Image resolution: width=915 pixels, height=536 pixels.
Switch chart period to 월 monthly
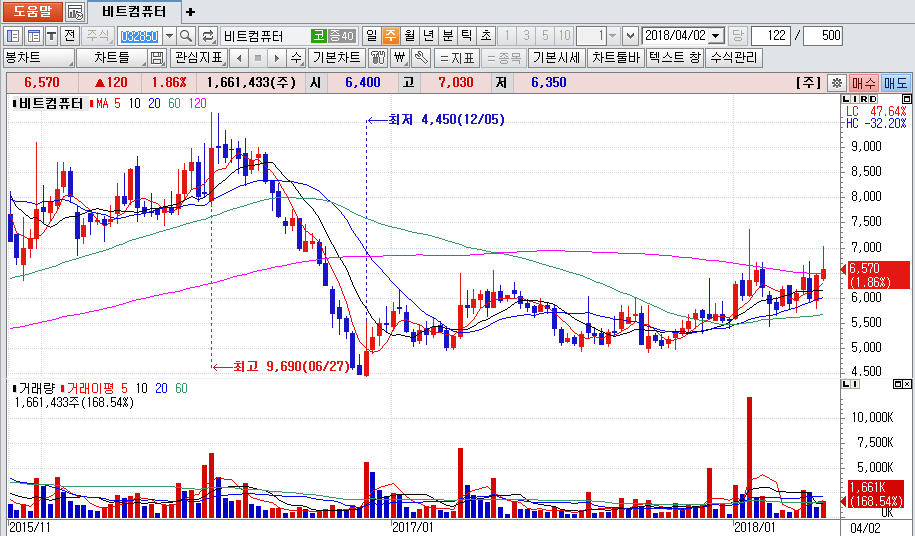coord(409,36)
